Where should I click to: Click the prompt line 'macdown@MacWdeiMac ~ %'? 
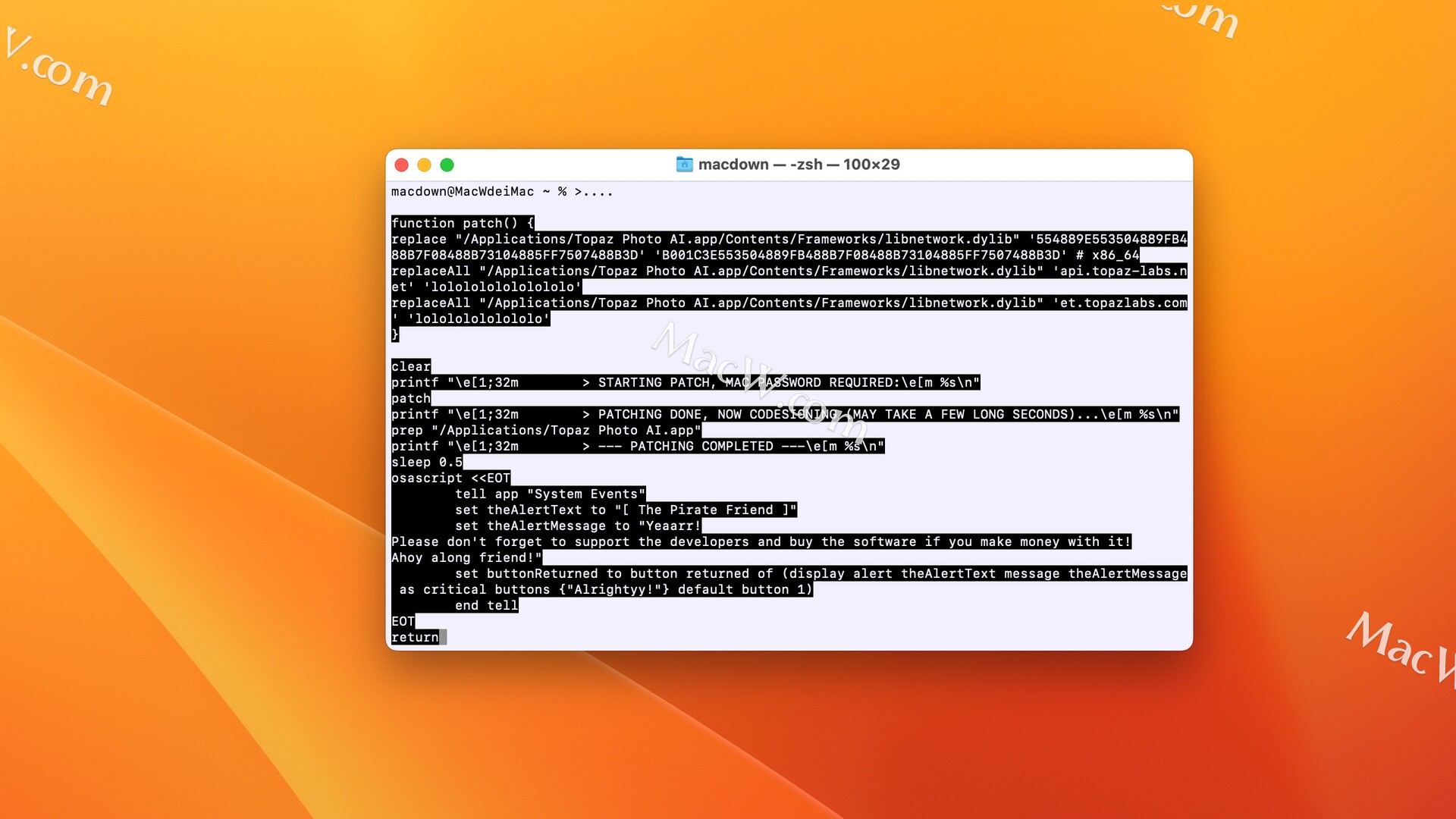pos(479,192)
